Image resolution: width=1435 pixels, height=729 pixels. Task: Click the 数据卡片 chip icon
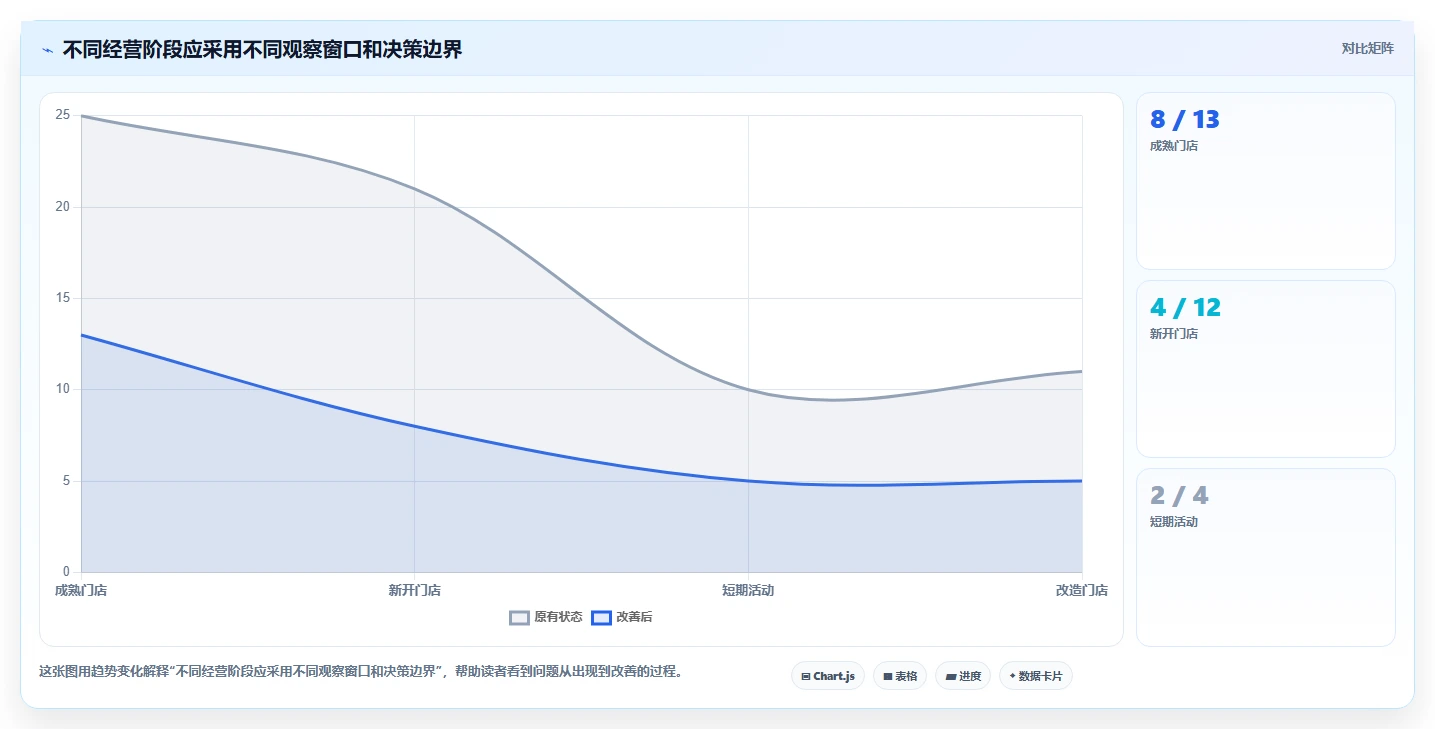(1012, 676)
